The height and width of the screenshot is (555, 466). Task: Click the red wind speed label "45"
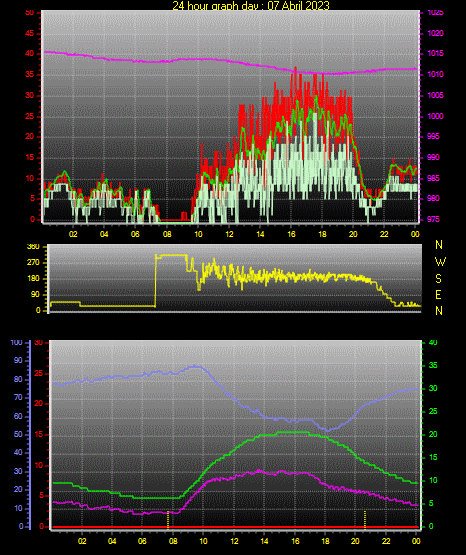(x=29, y=34)
